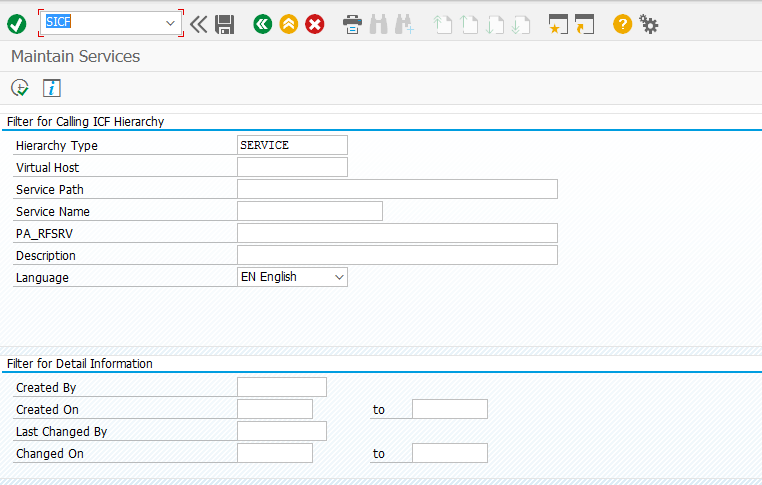Viewport: 762px width, 485px height.
Task: Open Help via the yellow question mark icon
Action: [623, 24]
